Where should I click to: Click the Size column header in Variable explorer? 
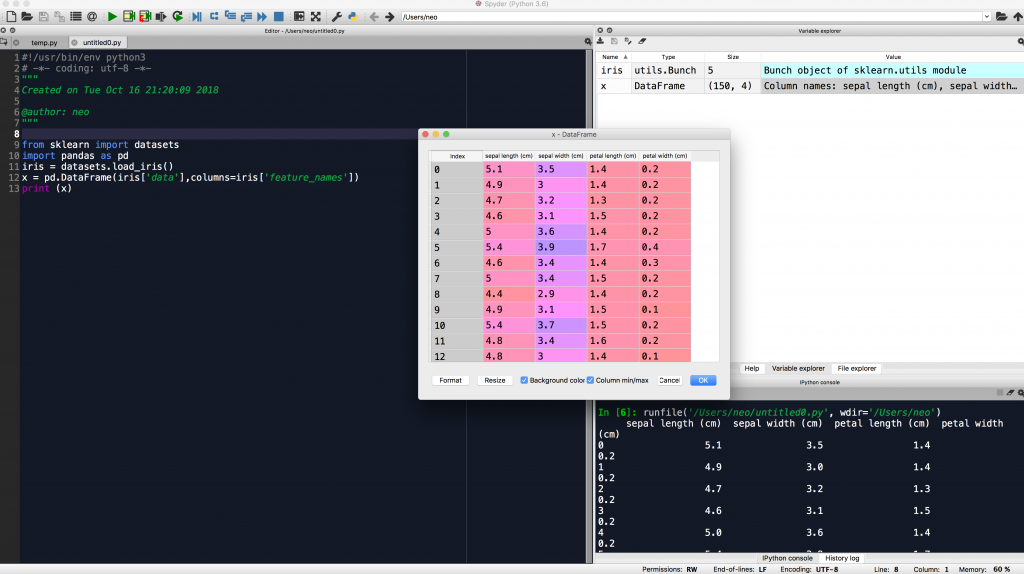[733, 57]
